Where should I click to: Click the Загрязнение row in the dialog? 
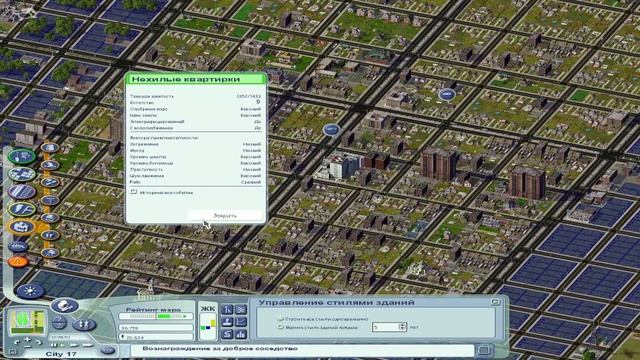pyautogui.click(x=195, y=144)
